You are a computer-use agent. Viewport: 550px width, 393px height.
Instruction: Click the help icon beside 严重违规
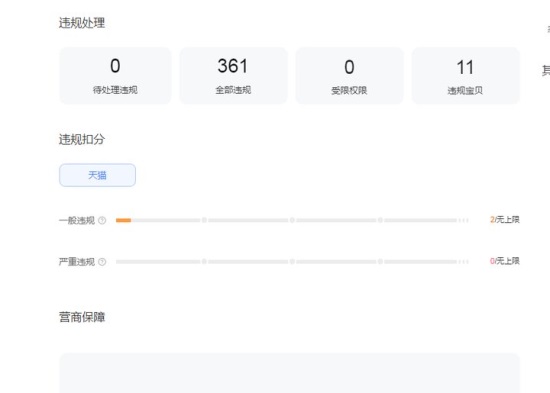102,262
